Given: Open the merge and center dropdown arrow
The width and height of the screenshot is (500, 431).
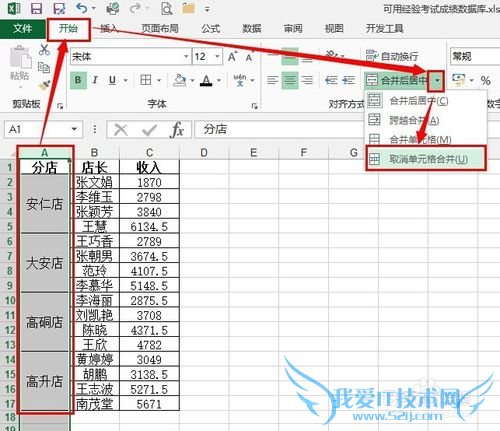Looking at the screenshot, I should [x=437, y=80].
